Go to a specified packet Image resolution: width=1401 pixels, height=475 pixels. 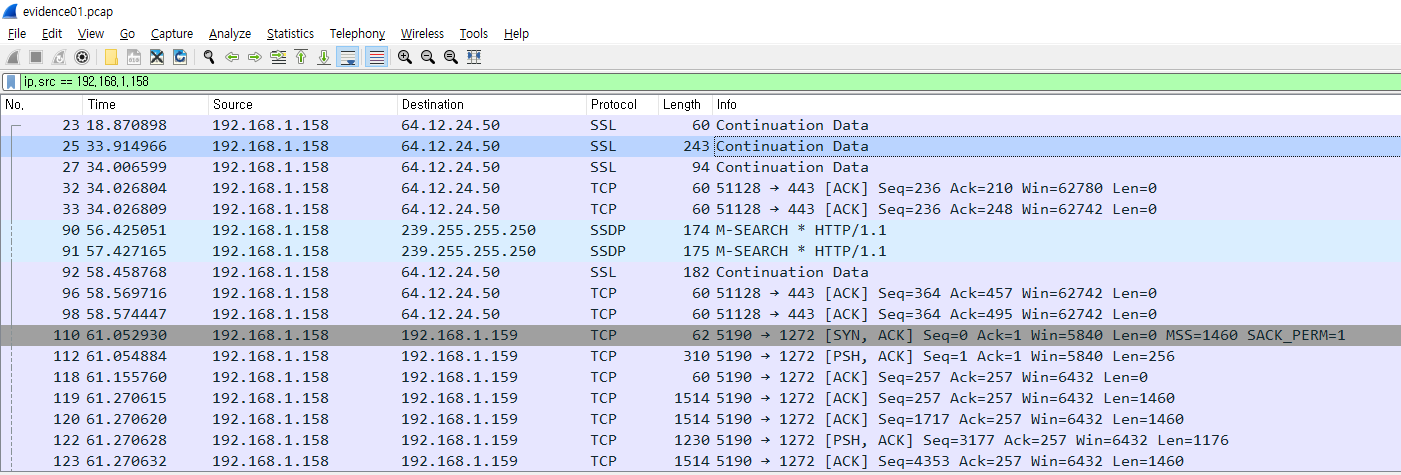(278, 57)
